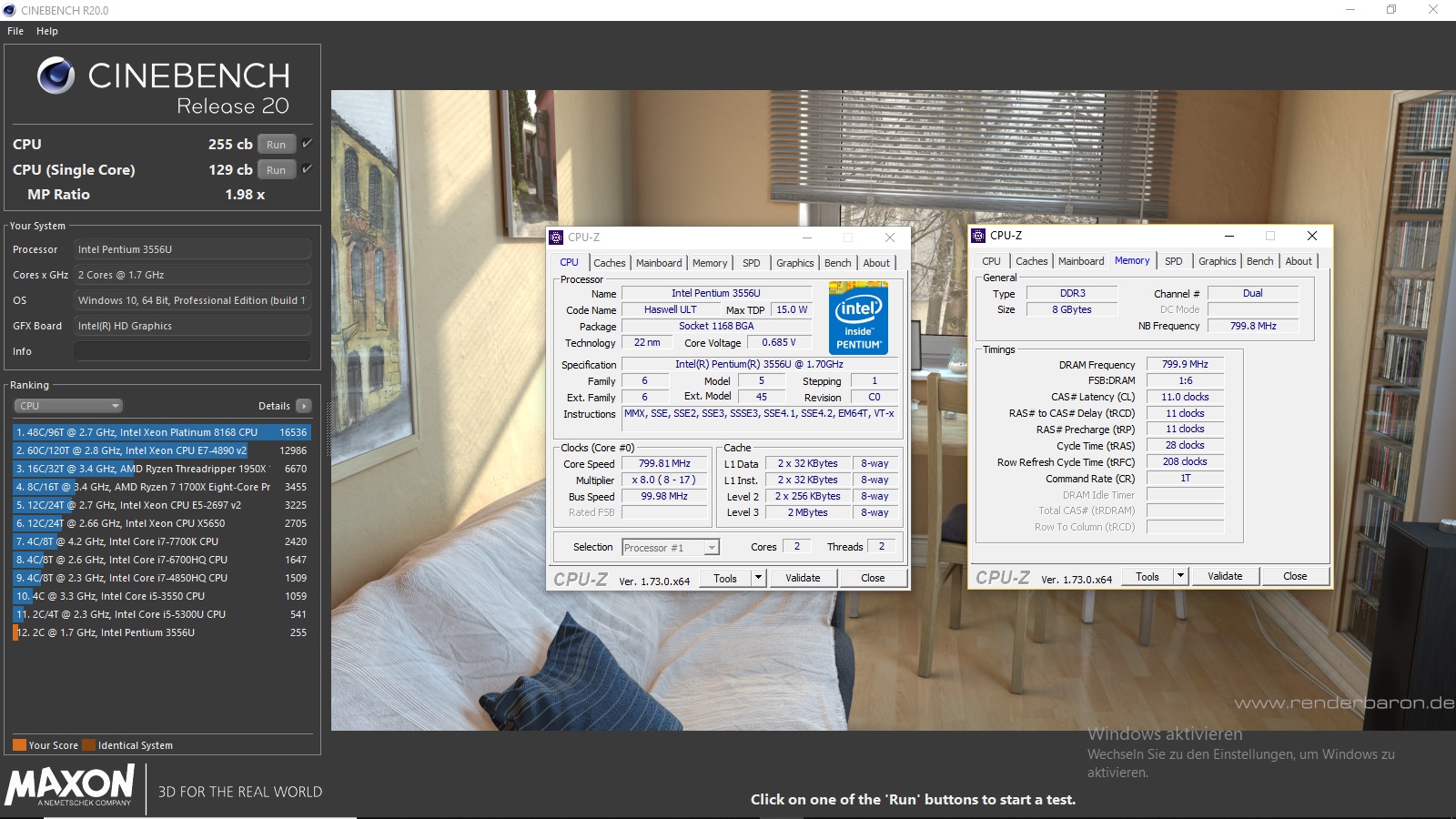Switch to About tab in left CPU-Z

[877, 263]
